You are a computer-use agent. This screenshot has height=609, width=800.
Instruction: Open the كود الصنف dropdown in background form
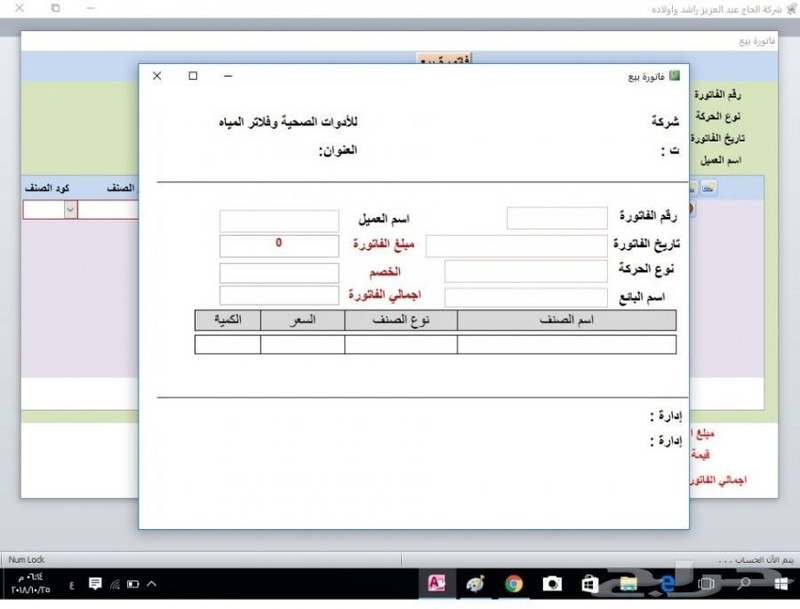click(x=70, y=210)
